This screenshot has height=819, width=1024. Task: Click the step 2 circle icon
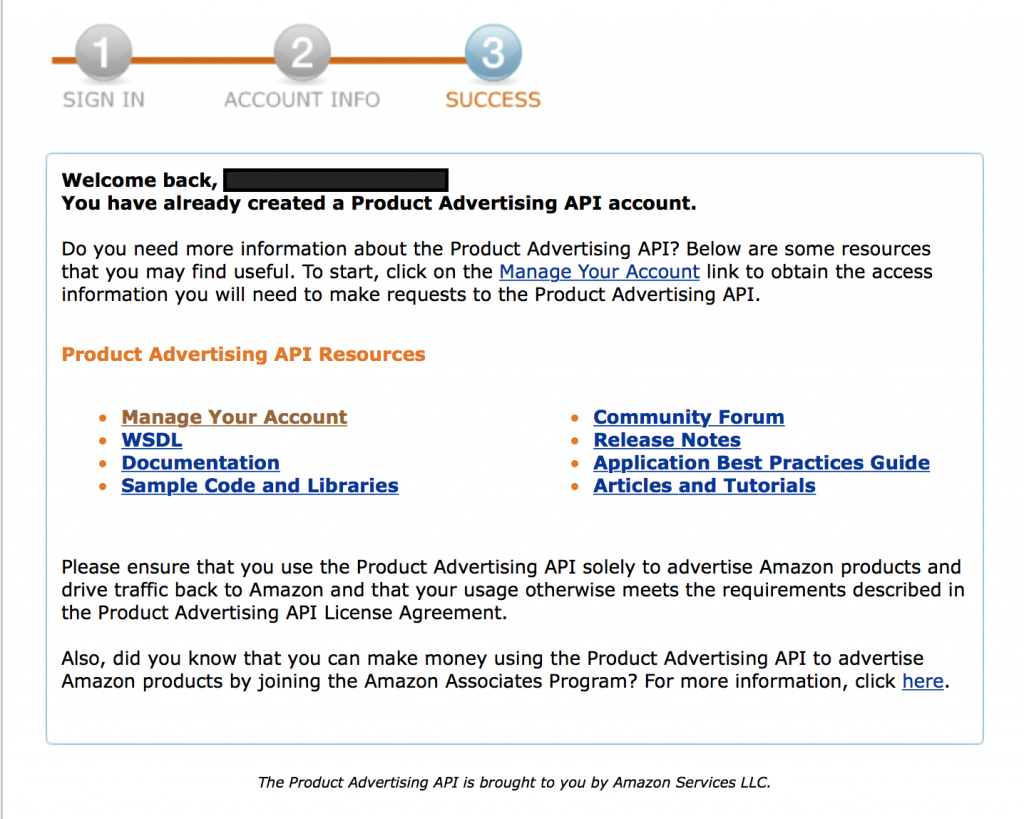pos(302,54)
